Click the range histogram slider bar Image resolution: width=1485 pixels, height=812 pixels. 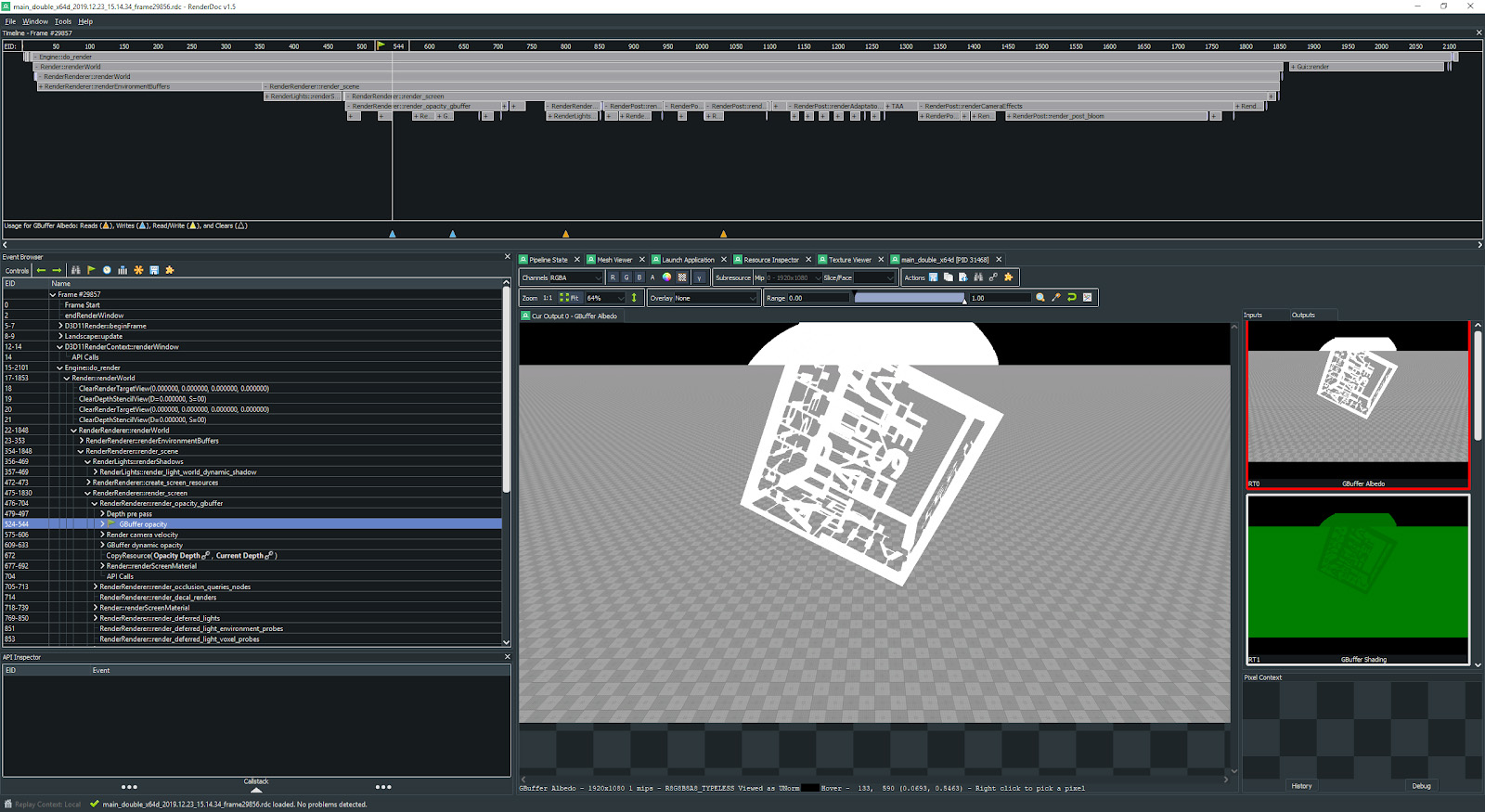[x=909, y=298]
